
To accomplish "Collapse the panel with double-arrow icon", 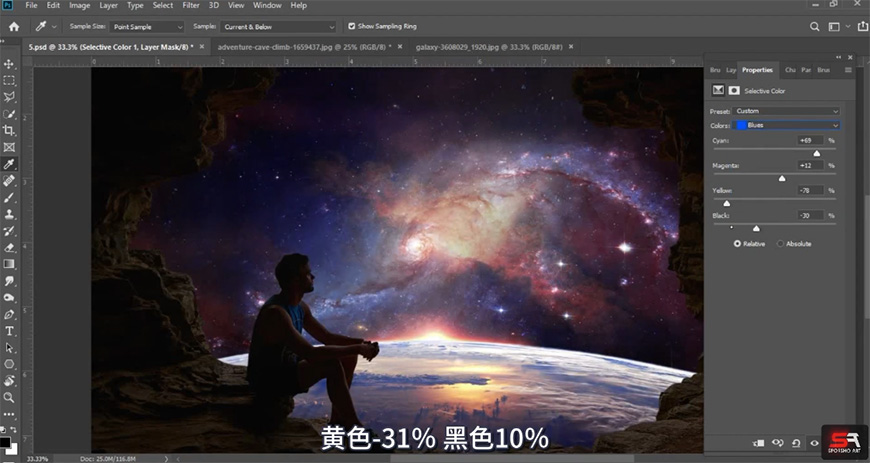I will (x=838, y=57).
